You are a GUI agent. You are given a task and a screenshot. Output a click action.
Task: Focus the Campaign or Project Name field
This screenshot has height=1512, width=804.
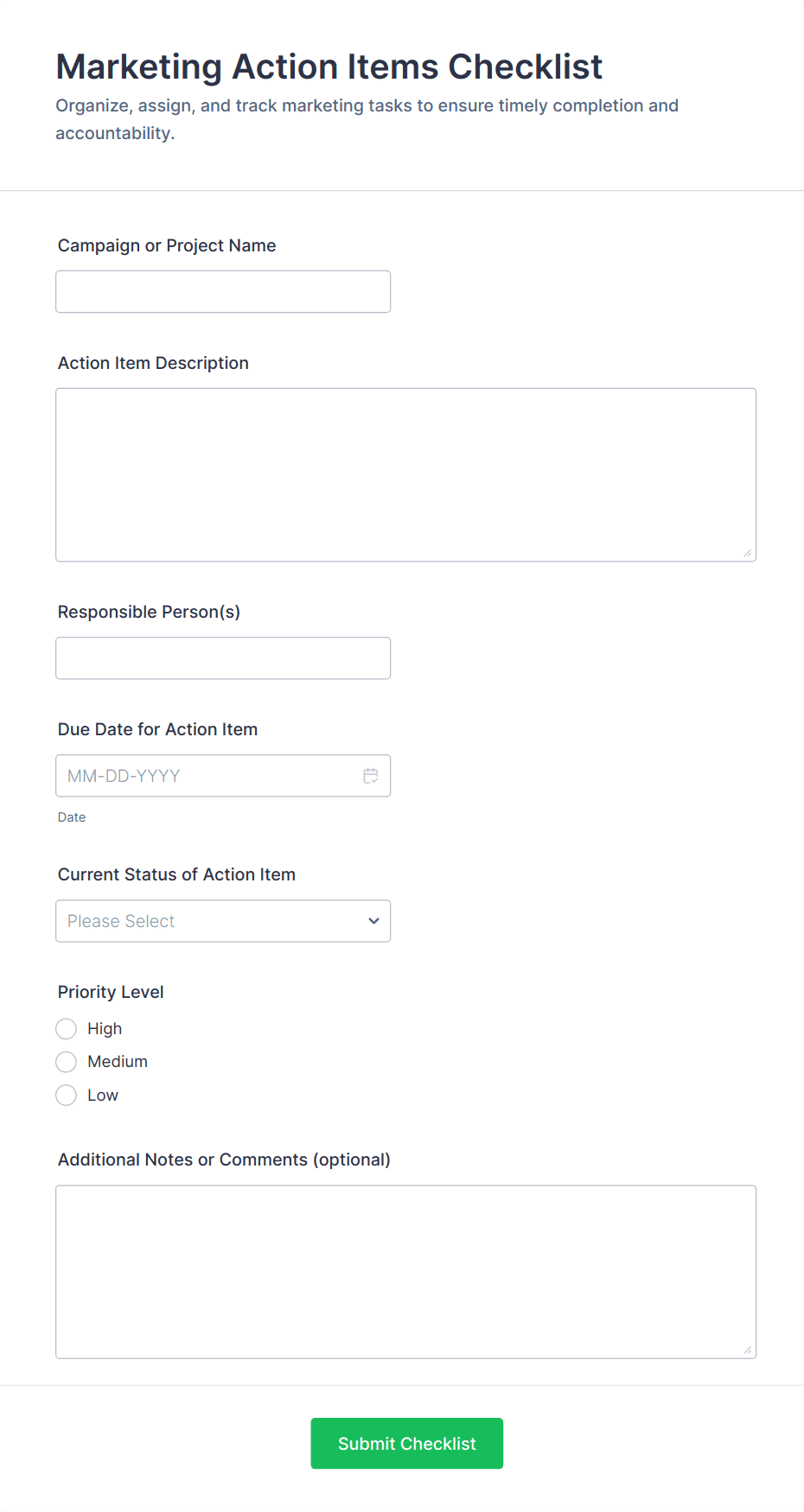click(223, 291)
